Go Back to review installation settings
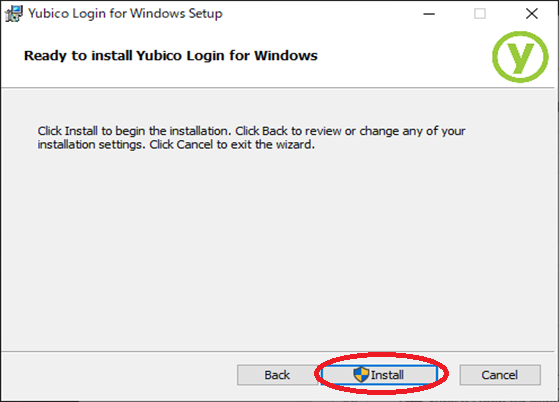 (277, 375)
